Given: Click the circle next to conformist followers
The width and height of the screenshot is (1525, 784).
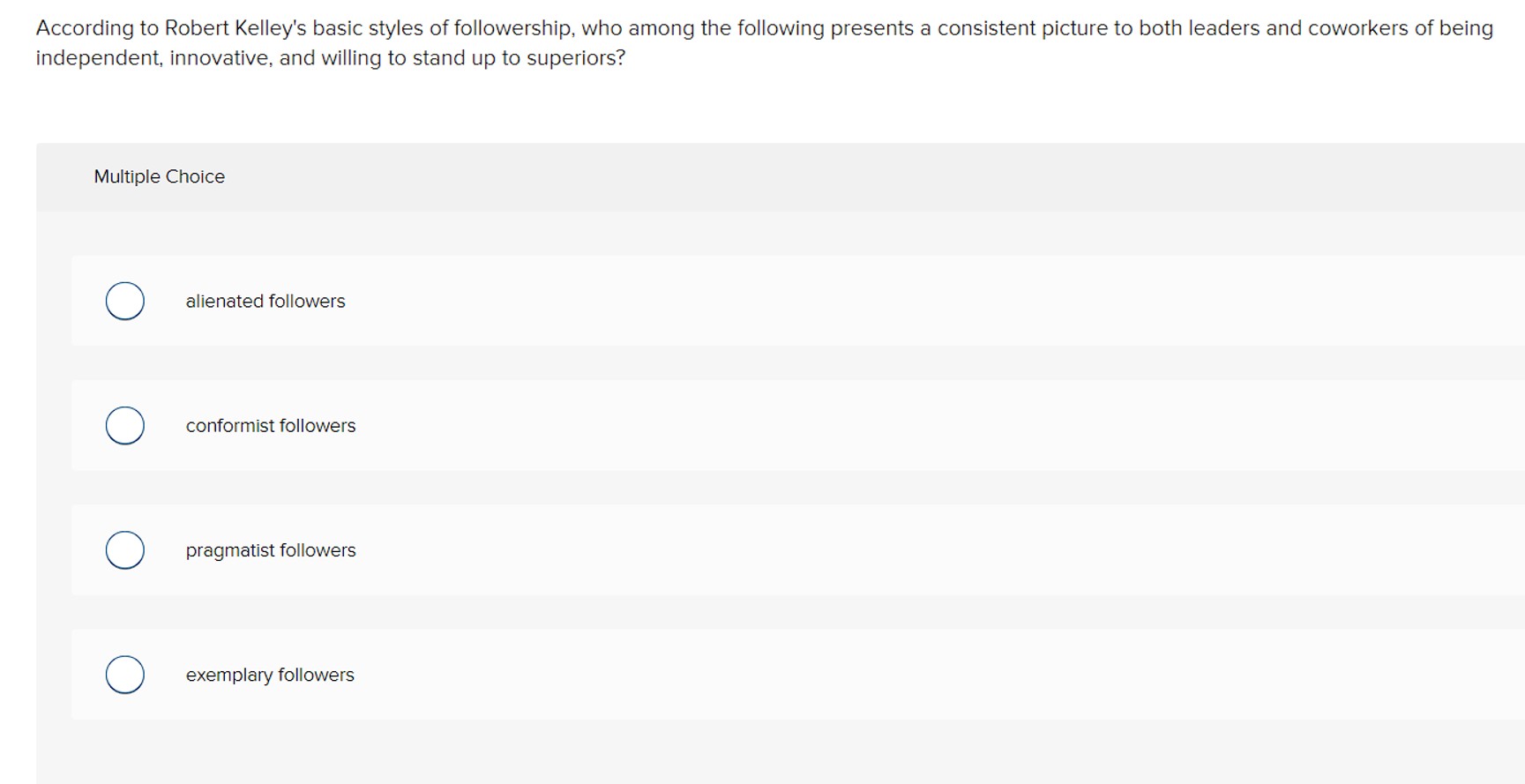Looking at the screenshot, I should 124,425.
